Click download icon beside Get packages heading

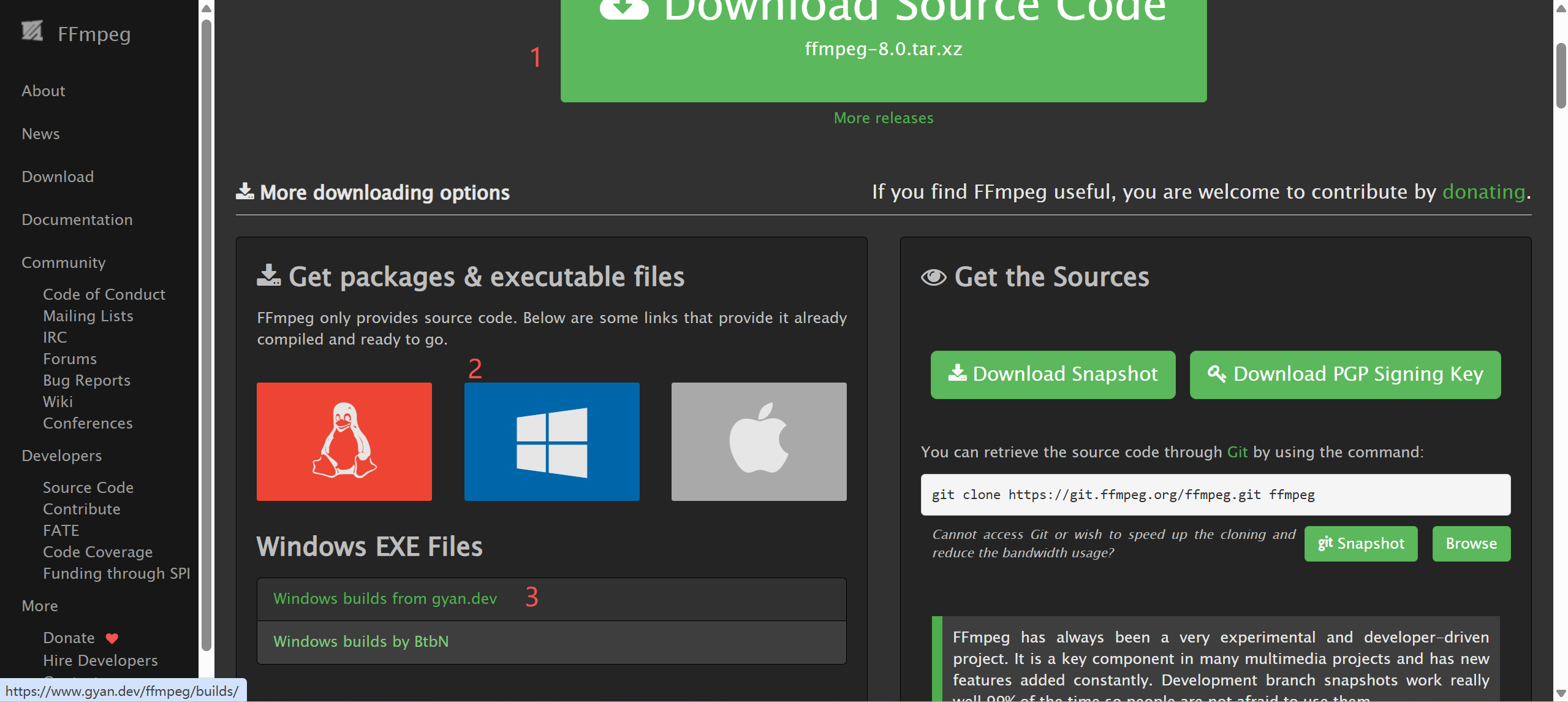[x=268, y=276]
